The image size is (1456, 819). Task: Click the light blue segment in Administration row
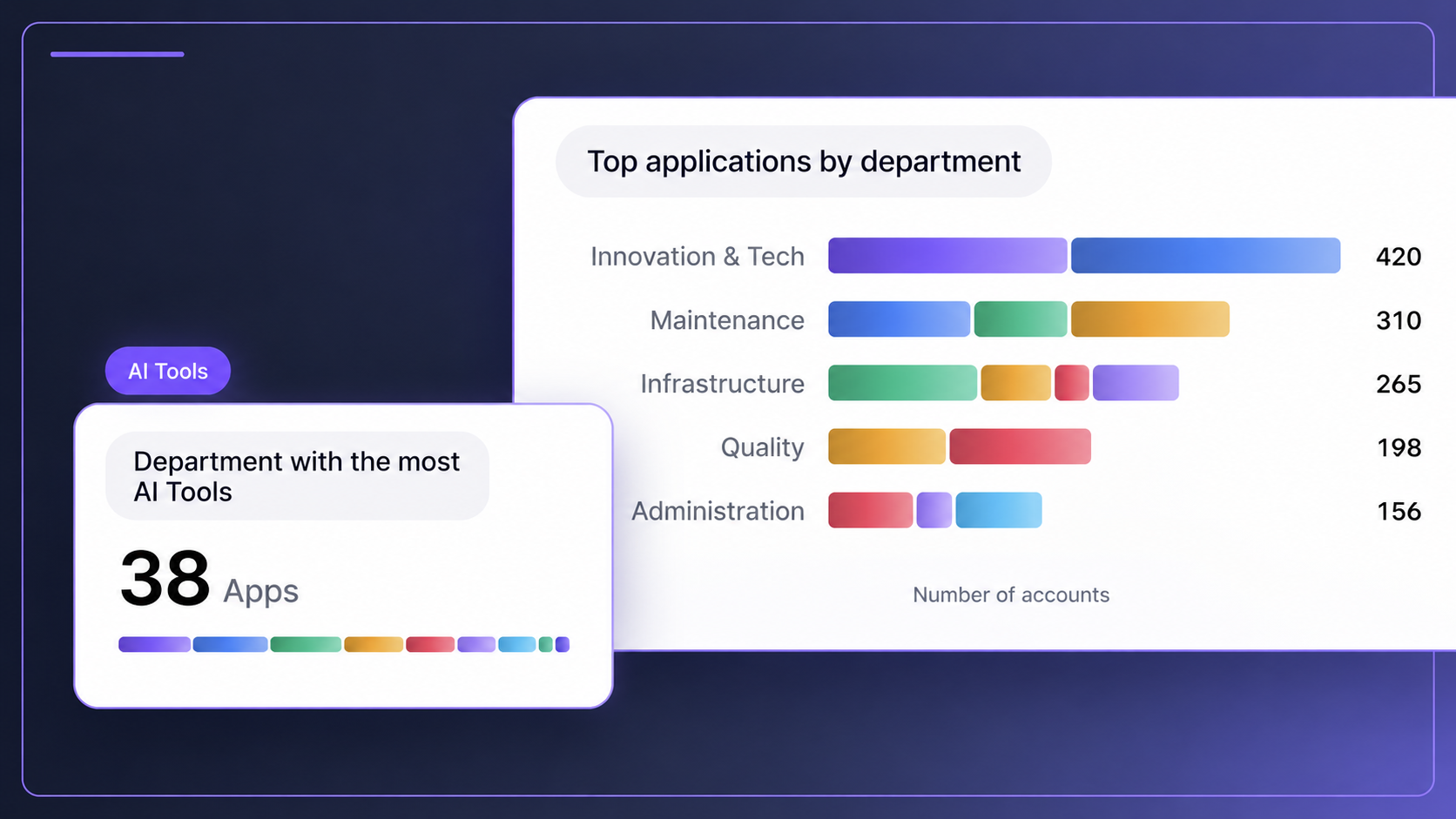coord(999,510)
